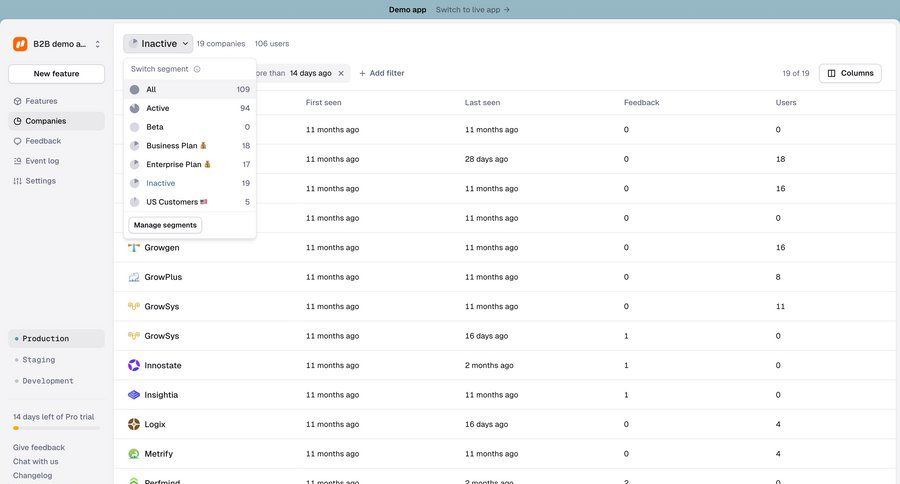
Task: Select the Enterprise Plan segment
Action: 189,164
